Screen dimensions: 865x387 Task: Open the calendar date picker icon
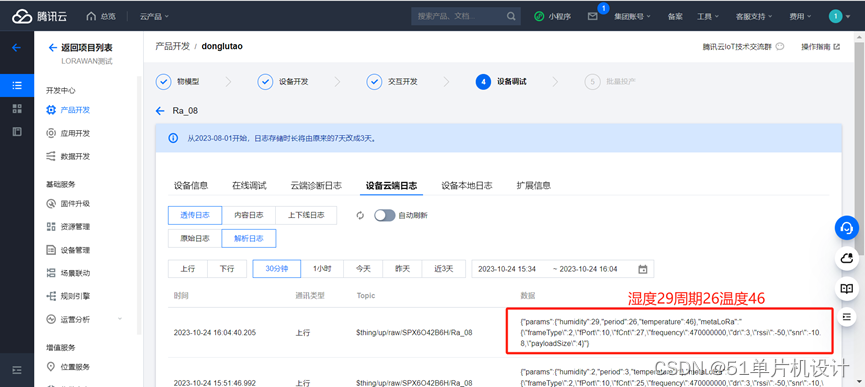tap(643, 269)
